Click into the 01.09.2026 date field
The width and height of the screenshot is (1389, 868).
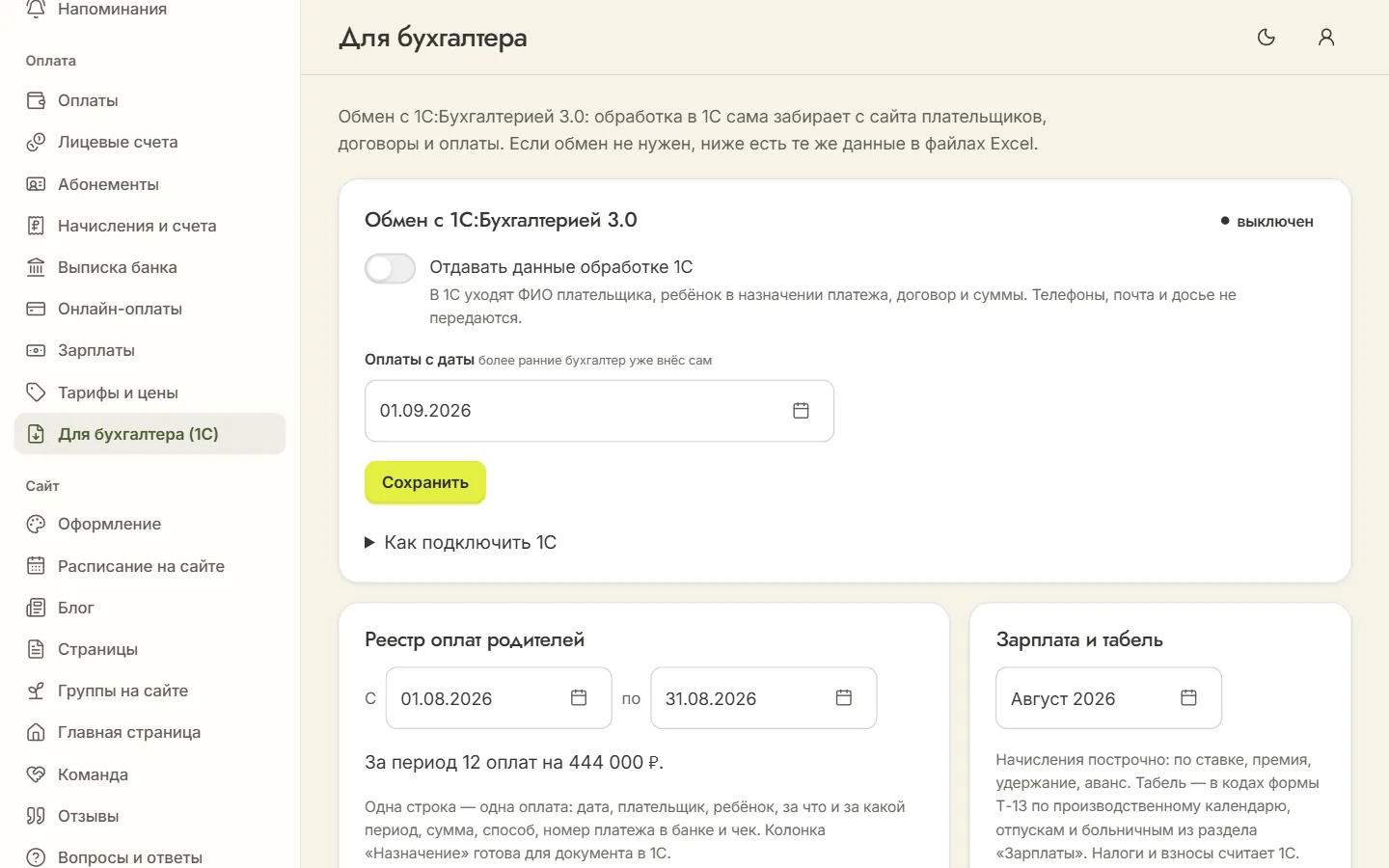tap(599, 411)
